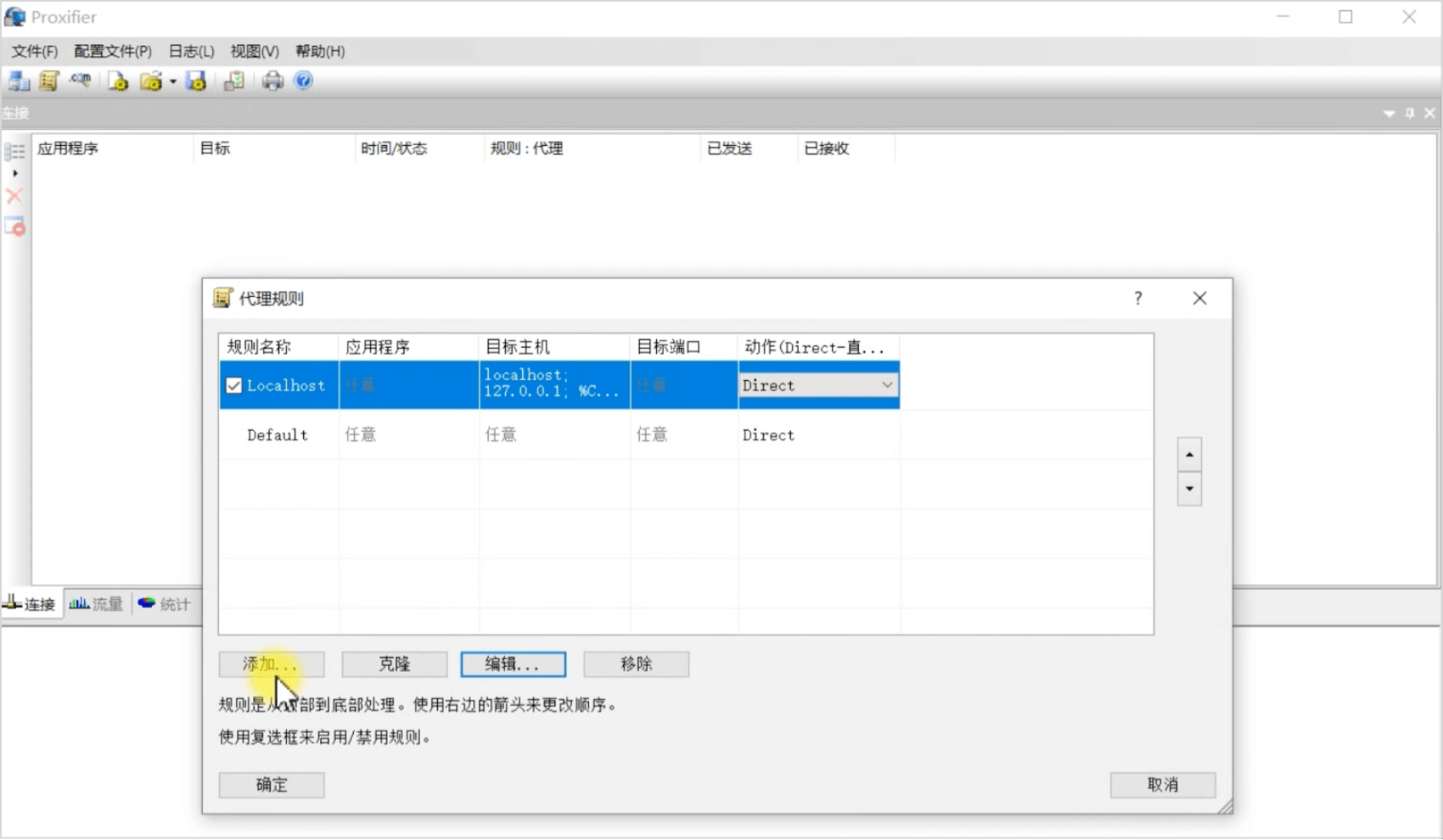This screenshot has height=840, width=1443.
Task: Open Name Resolution (.com magnifier) icon
Action: [x=81, y=81]
